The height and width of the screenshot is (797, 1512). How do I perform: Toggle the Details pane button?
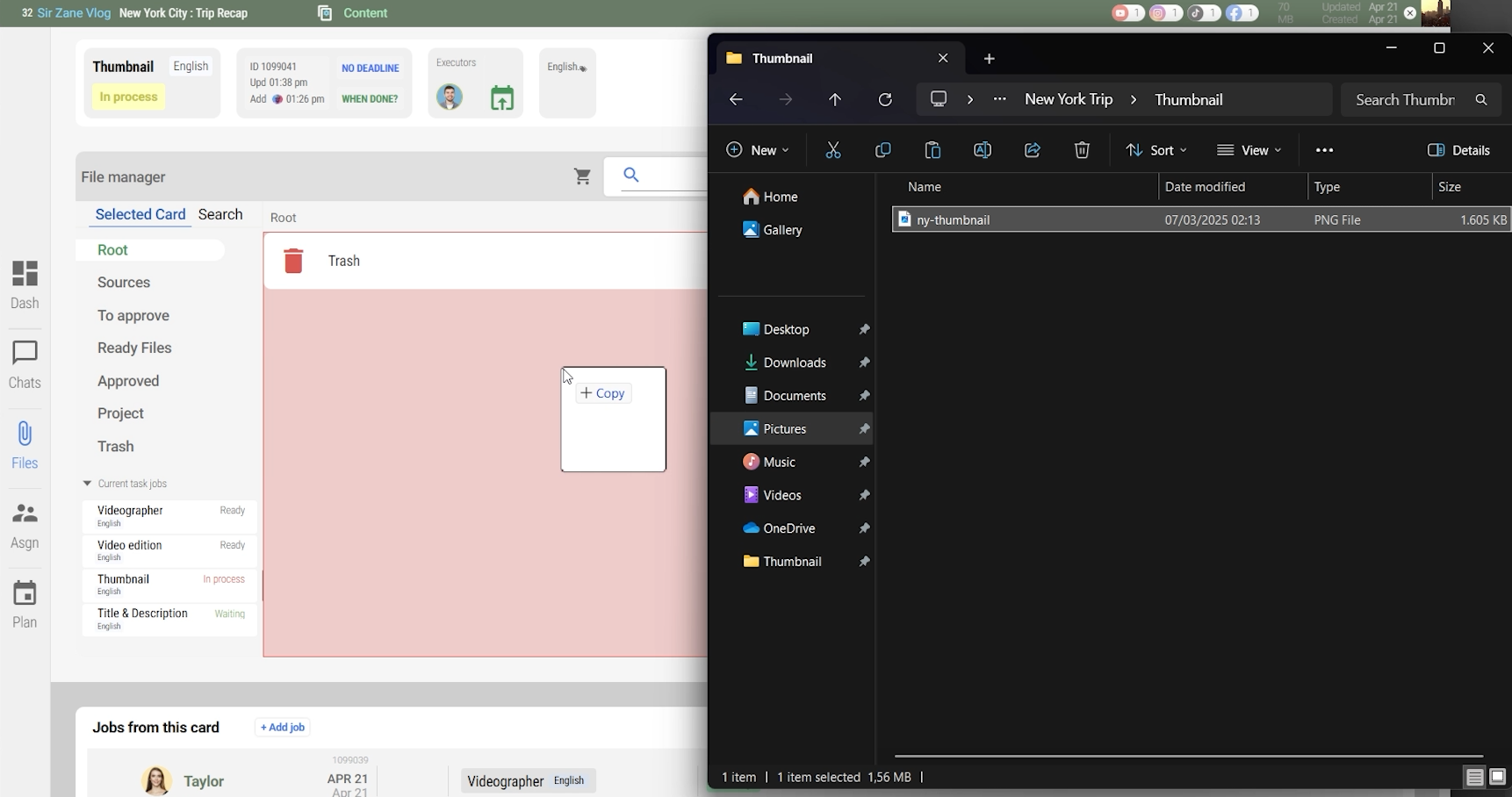coord(1458,151)
